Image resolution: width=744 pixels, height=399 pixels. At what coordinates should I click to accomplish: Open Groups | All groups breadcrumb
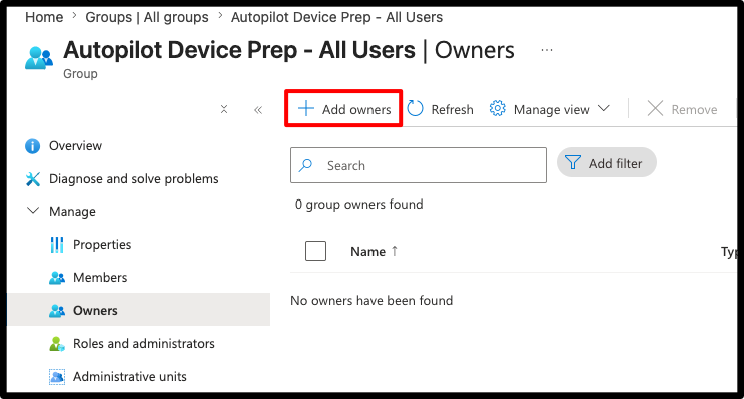(147, 17)
